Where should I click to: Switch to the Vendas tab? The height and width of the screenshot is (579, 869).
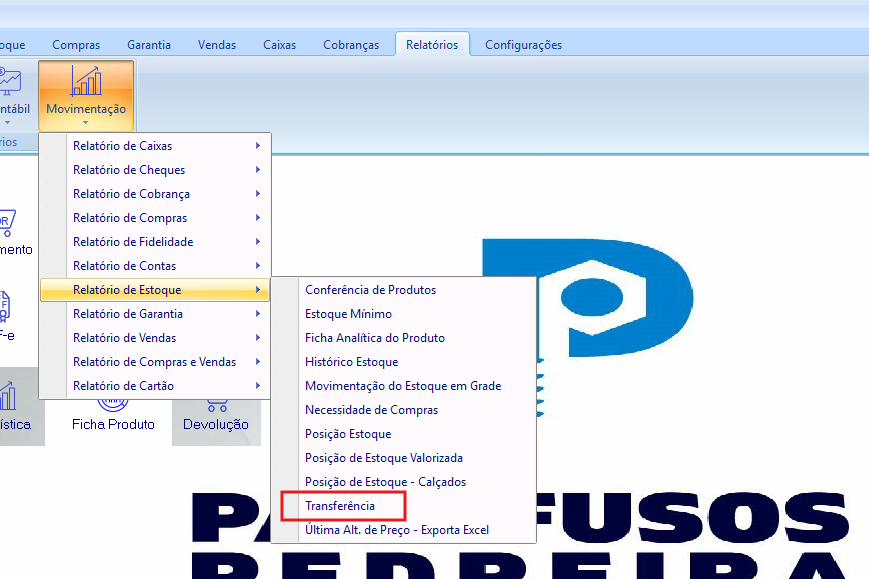[x=217, y=45]
